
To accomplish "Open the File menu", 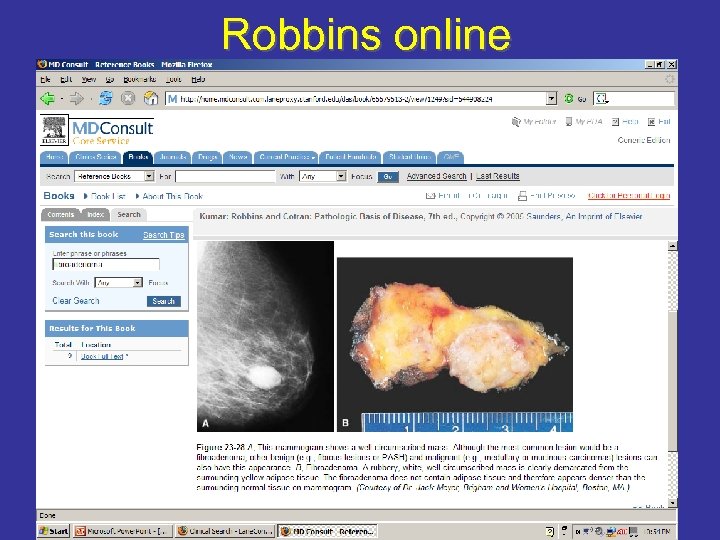I will 45,79.
